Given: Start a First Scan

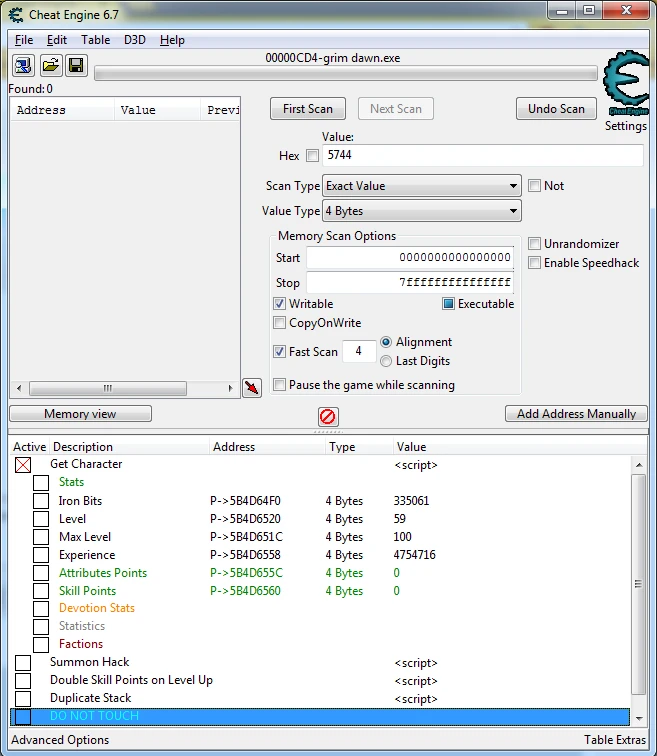Looking at the screenshot, I should coord(308,109).
